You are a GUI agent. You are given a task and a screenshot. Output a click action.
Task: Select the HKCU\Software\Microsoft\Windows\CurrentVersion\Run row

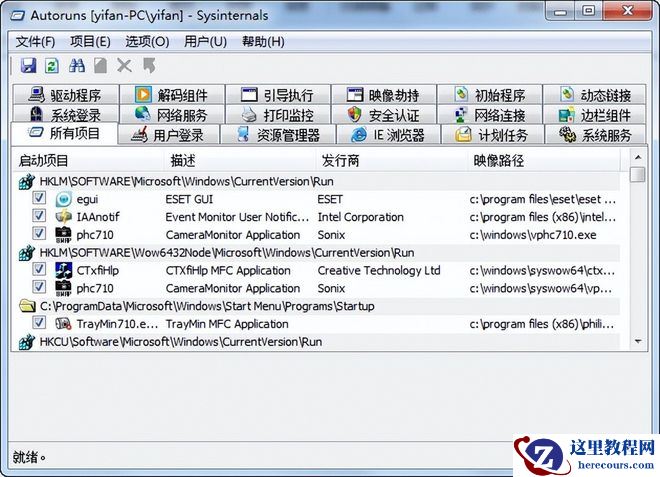(x=317, y=341)
